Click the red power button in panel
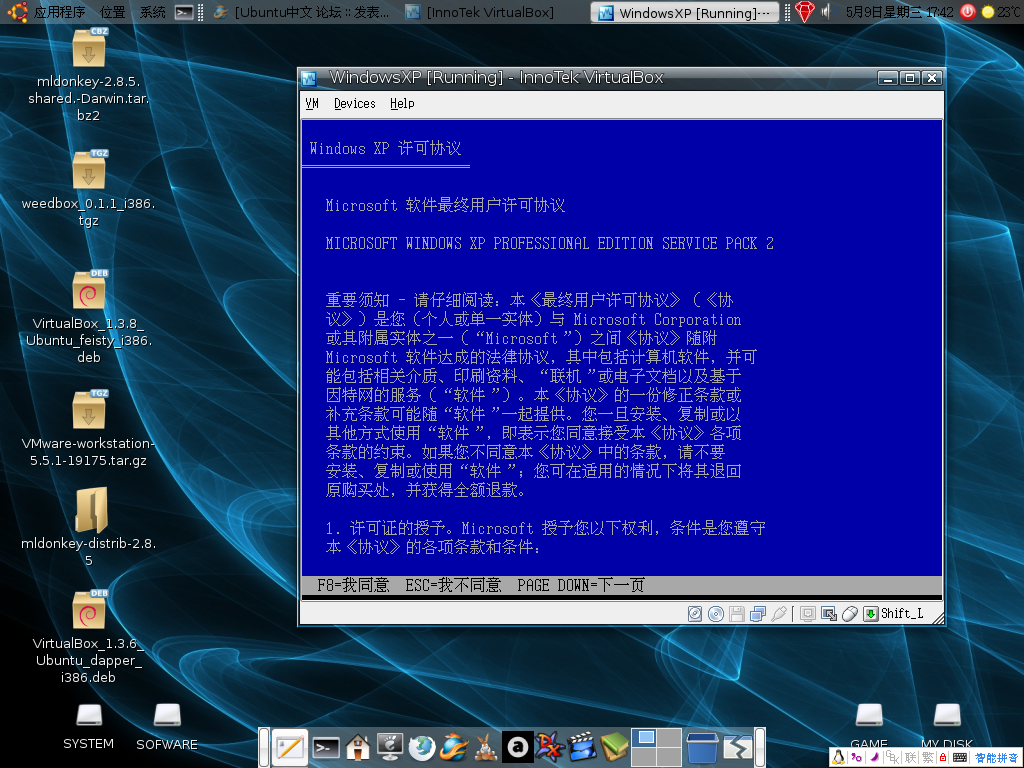The height and width of the screenshot is (768, 1024). 968,12
